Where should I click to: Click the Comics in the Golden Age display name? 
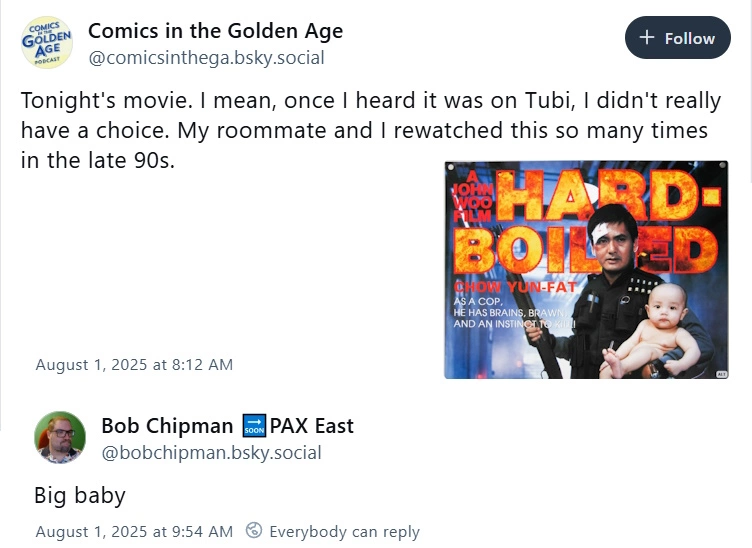215,31
